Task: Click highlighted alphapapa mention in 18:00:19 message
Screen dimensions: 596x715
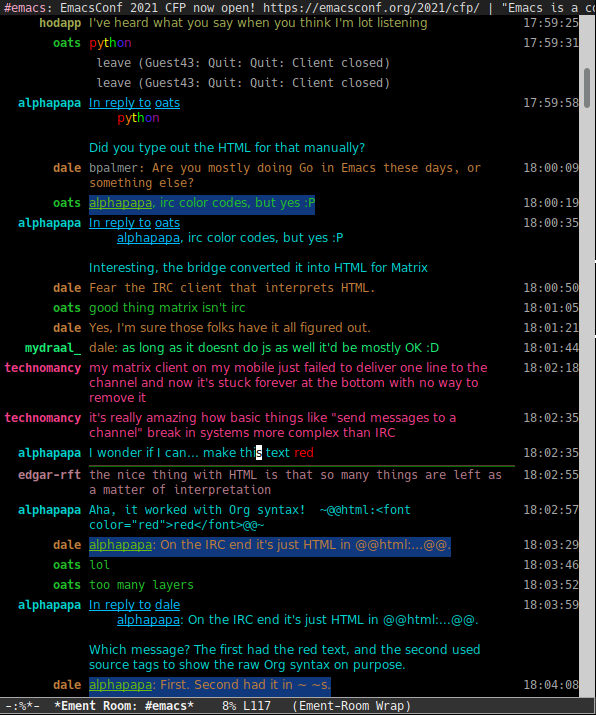Action: [x=120, y=203]
